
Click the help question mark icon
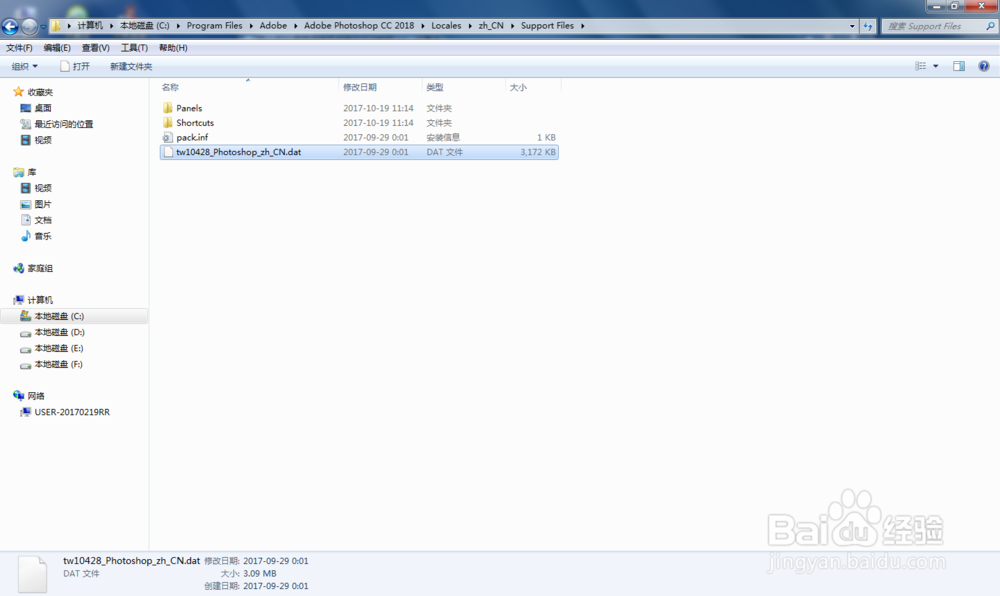[x=984, y=66]
